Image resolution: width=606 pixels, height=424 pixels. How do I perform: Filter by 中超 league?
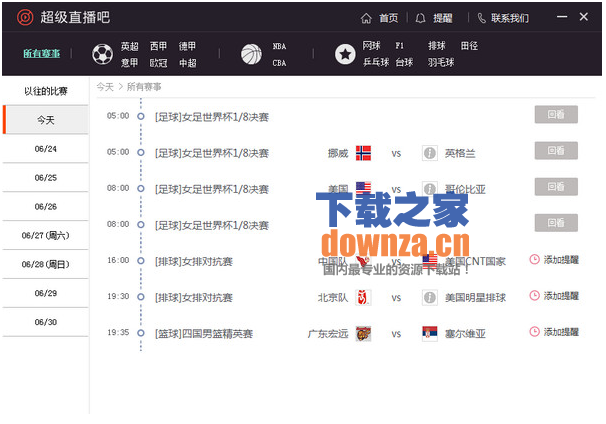tap(187, 63)
